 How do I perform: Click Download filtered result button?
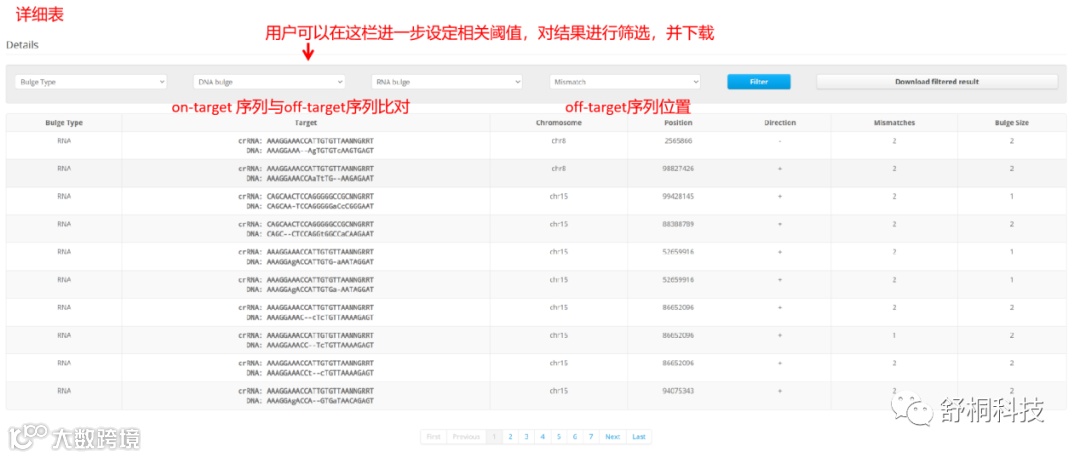coord(937,81)
